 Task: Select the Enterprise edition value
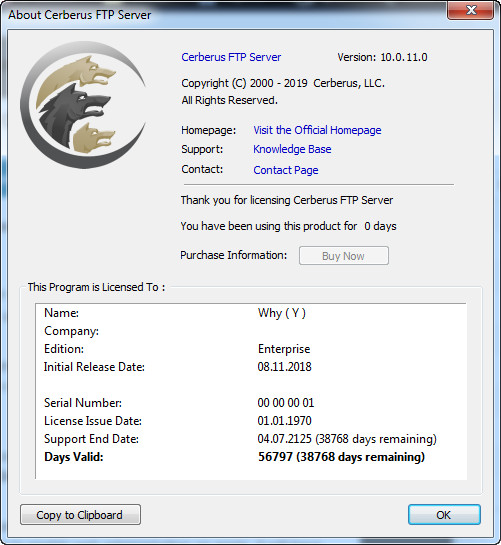point(284,349)
